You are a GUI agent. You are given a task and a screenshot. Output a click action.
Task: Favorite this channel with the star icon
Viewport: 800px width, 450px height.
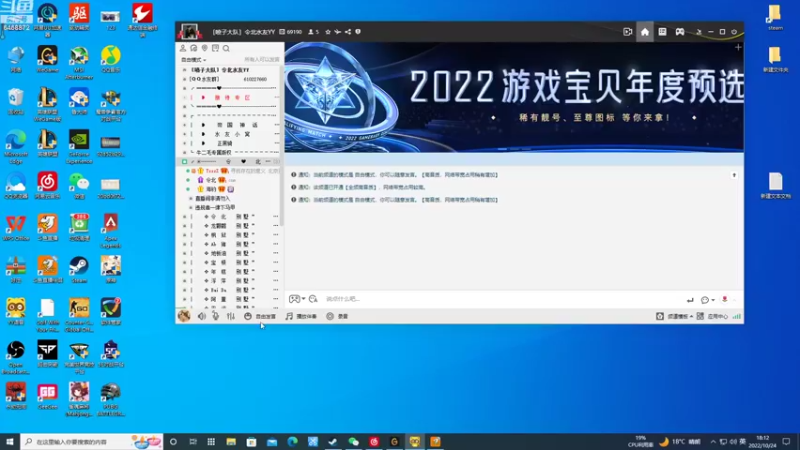pos(328,32)
